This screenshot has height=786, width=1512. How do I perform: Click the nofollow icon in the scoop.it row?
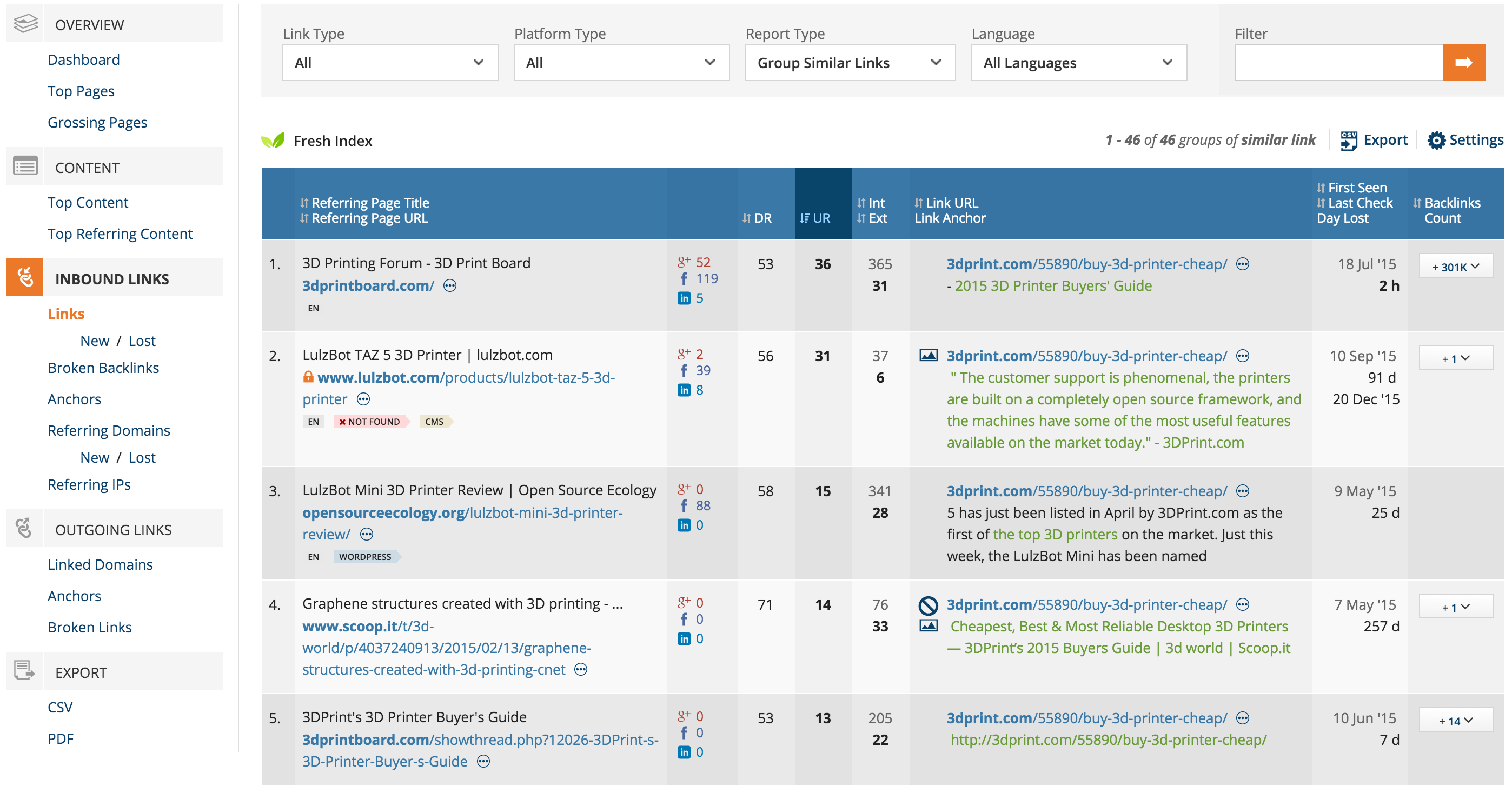(928, 605)
